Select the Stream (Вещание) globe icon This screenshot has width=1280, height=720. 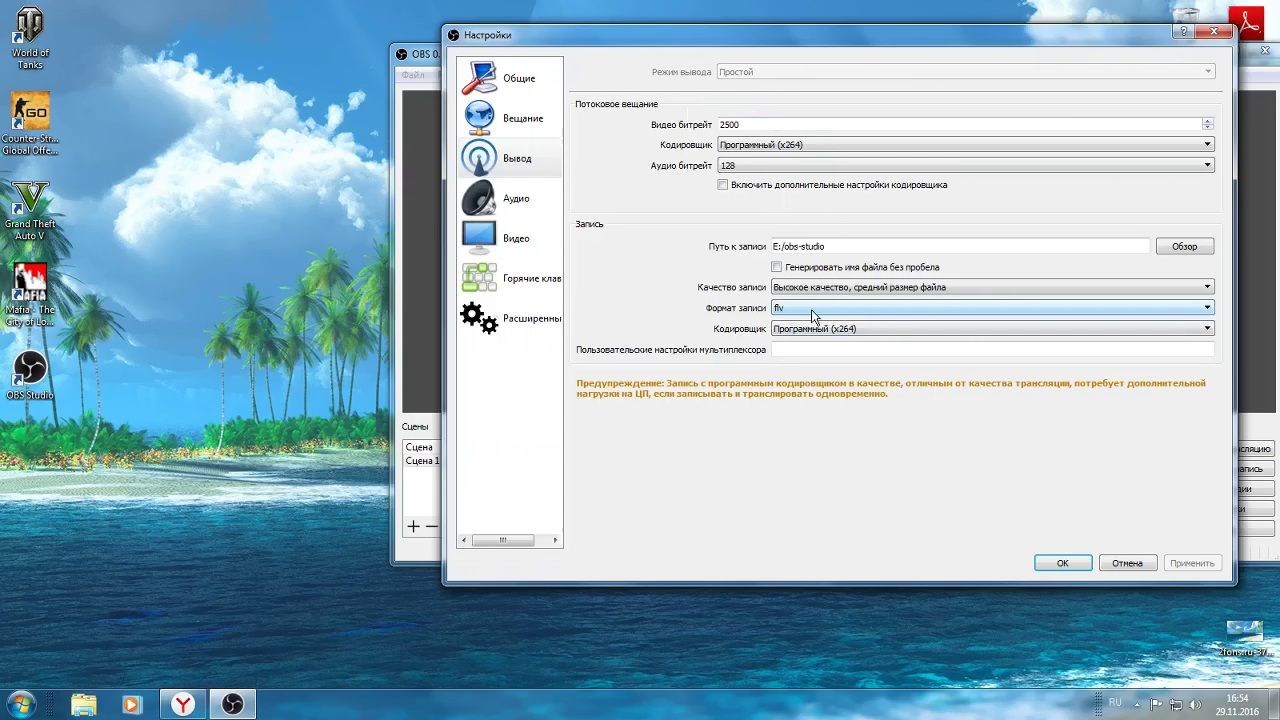click(479, 118)
